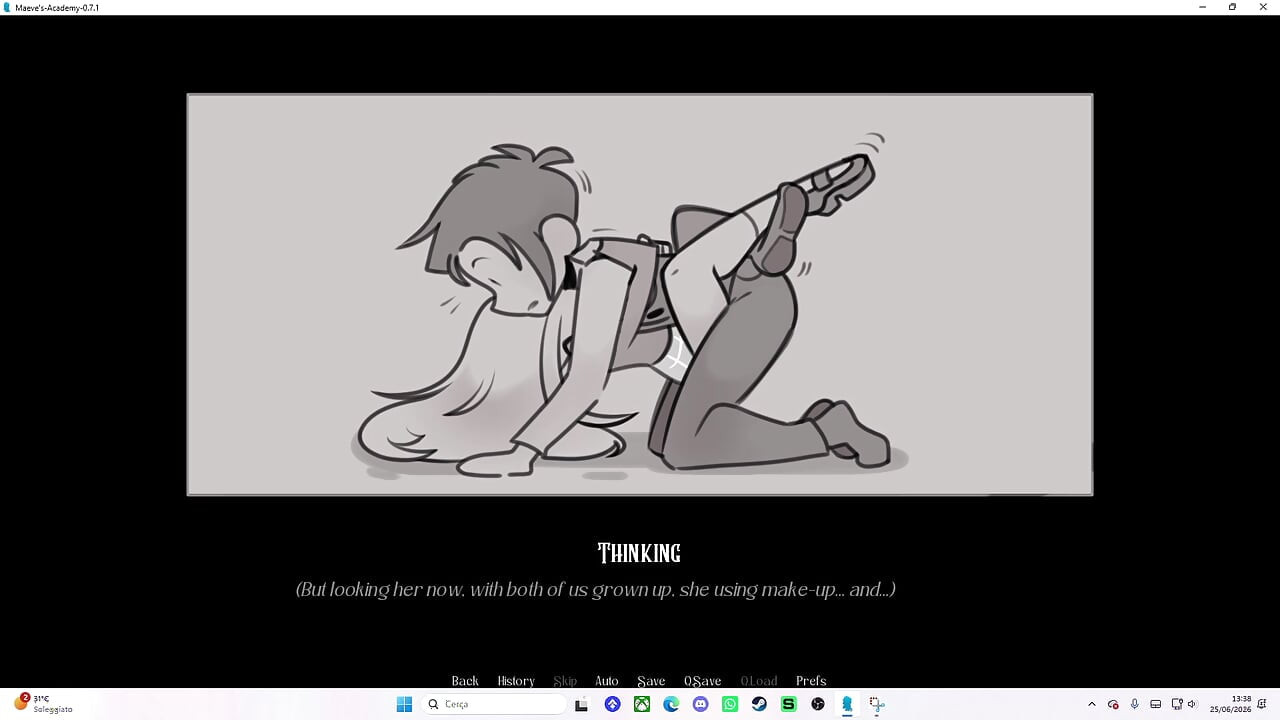Advance dialogue by clicking the story text
Screen dimensions: 1280x720
click(595, 589)
